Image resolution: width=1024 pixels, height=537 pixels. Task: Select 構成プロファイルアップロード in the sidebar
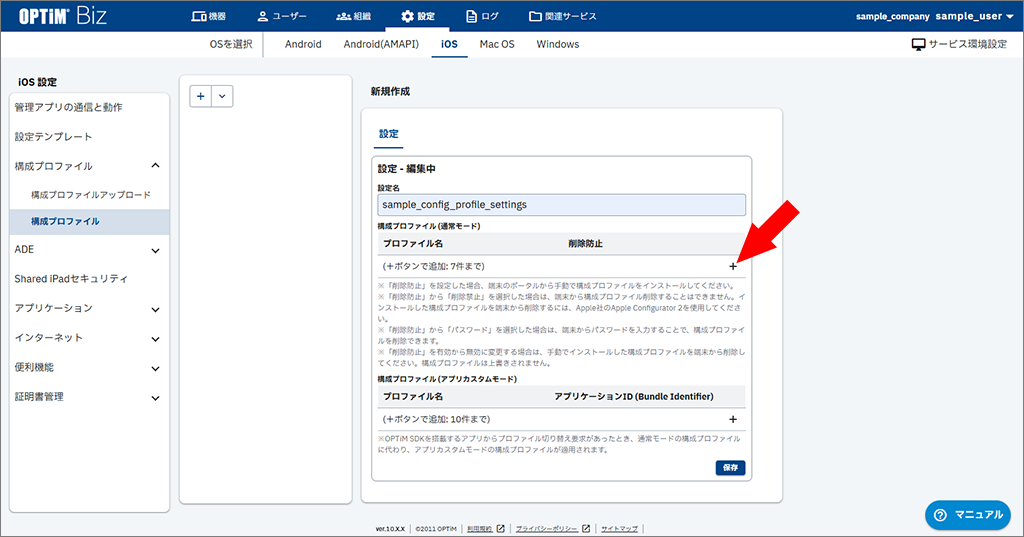tap(90, 194)
